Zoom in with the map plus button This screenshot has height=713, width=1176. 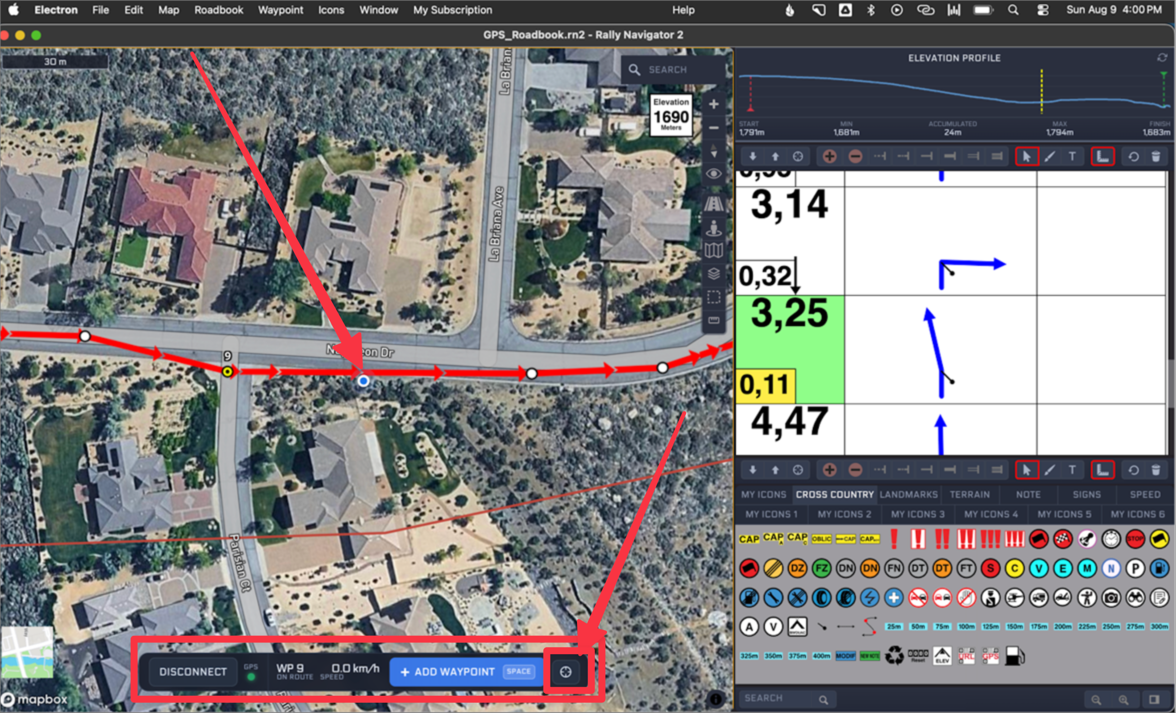point(713,104)
